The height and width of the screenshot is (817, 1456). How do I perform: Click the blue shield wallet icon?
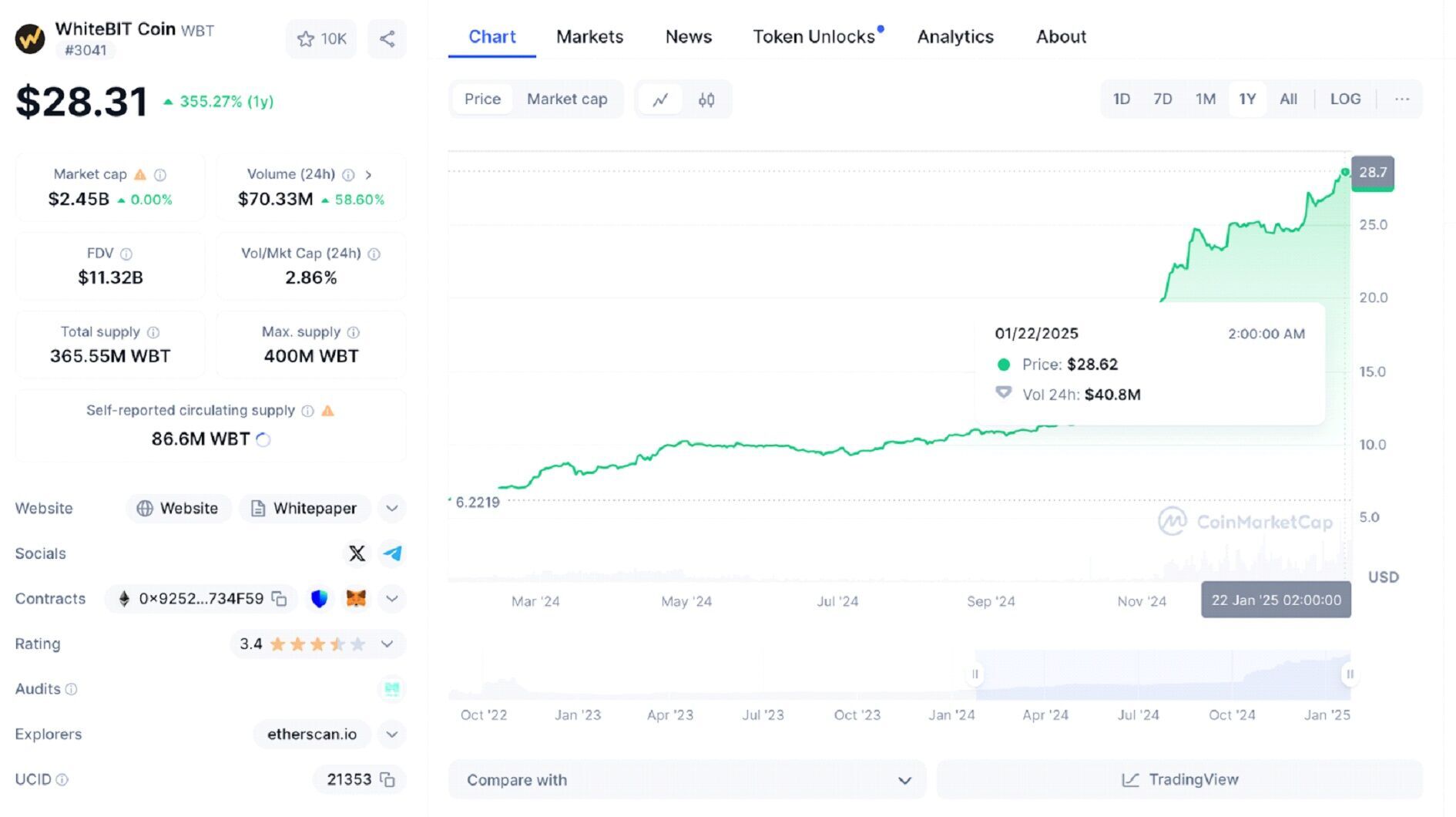point(319,599)
